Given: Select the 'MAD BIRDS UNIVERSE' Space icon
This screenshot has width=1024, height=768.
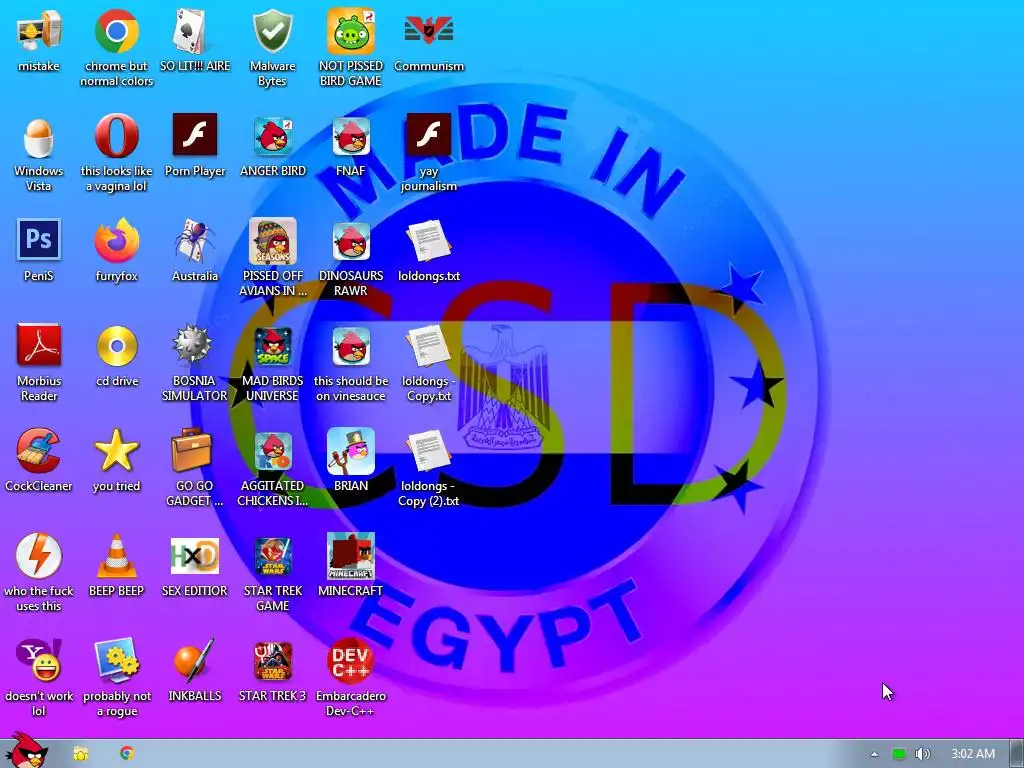Looking at the screenshot, I should pos(272,346).
